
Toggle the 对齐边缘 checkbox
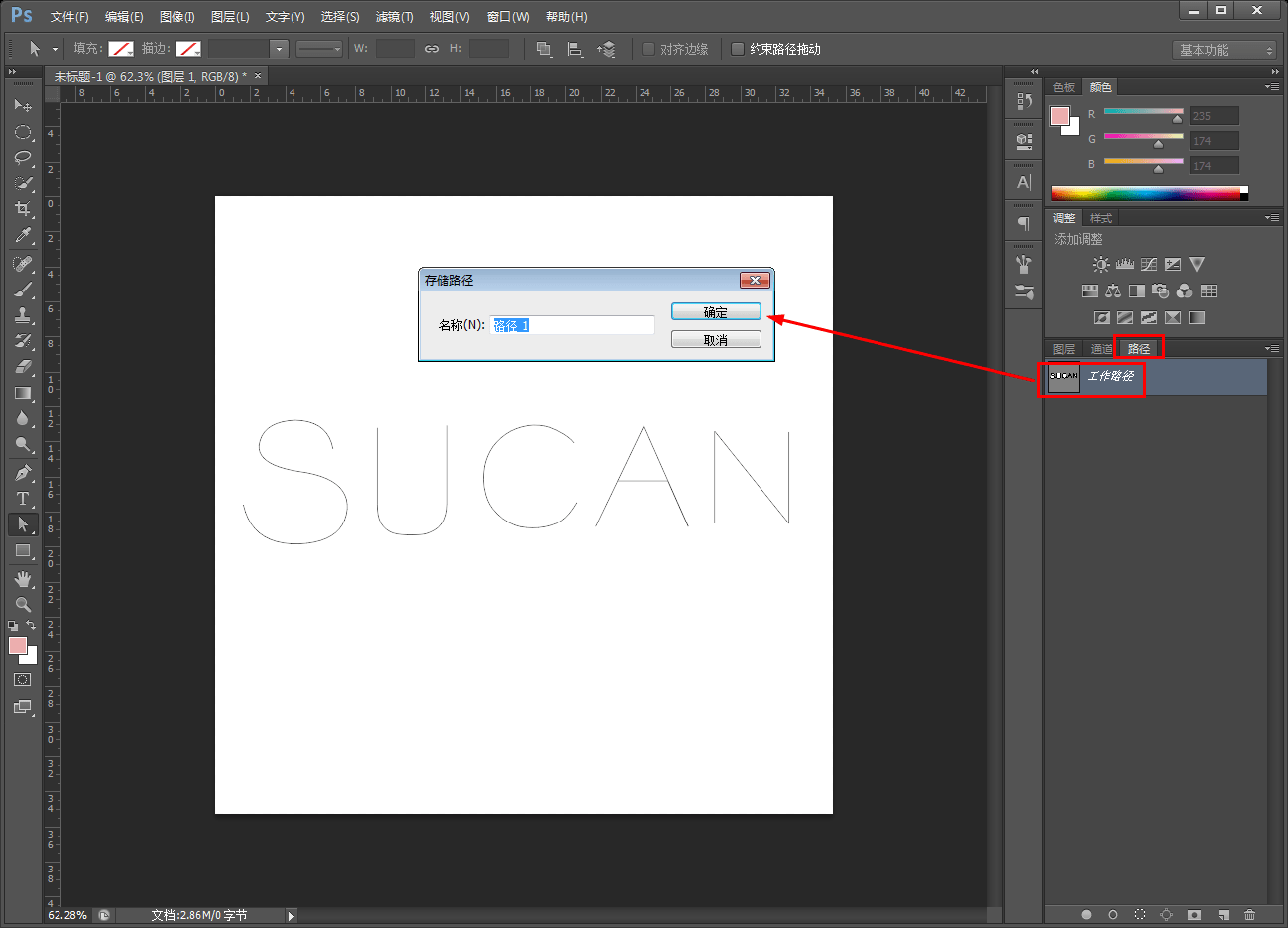tap(648, 49)
